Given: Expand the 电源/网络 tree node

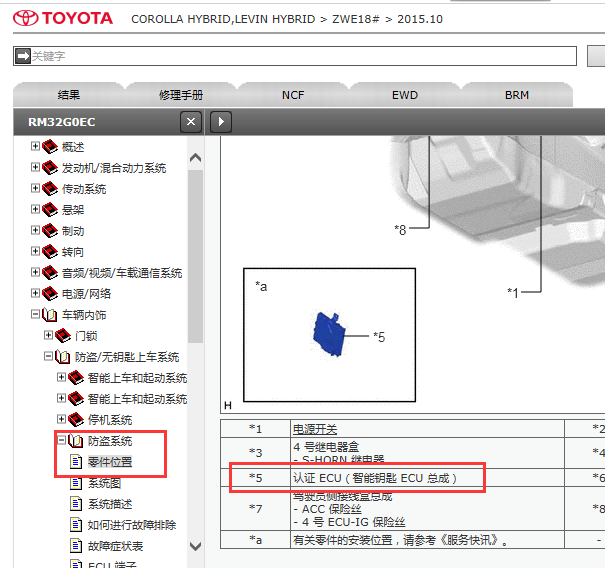Looking at the screenshot, I should pos(35,293).
